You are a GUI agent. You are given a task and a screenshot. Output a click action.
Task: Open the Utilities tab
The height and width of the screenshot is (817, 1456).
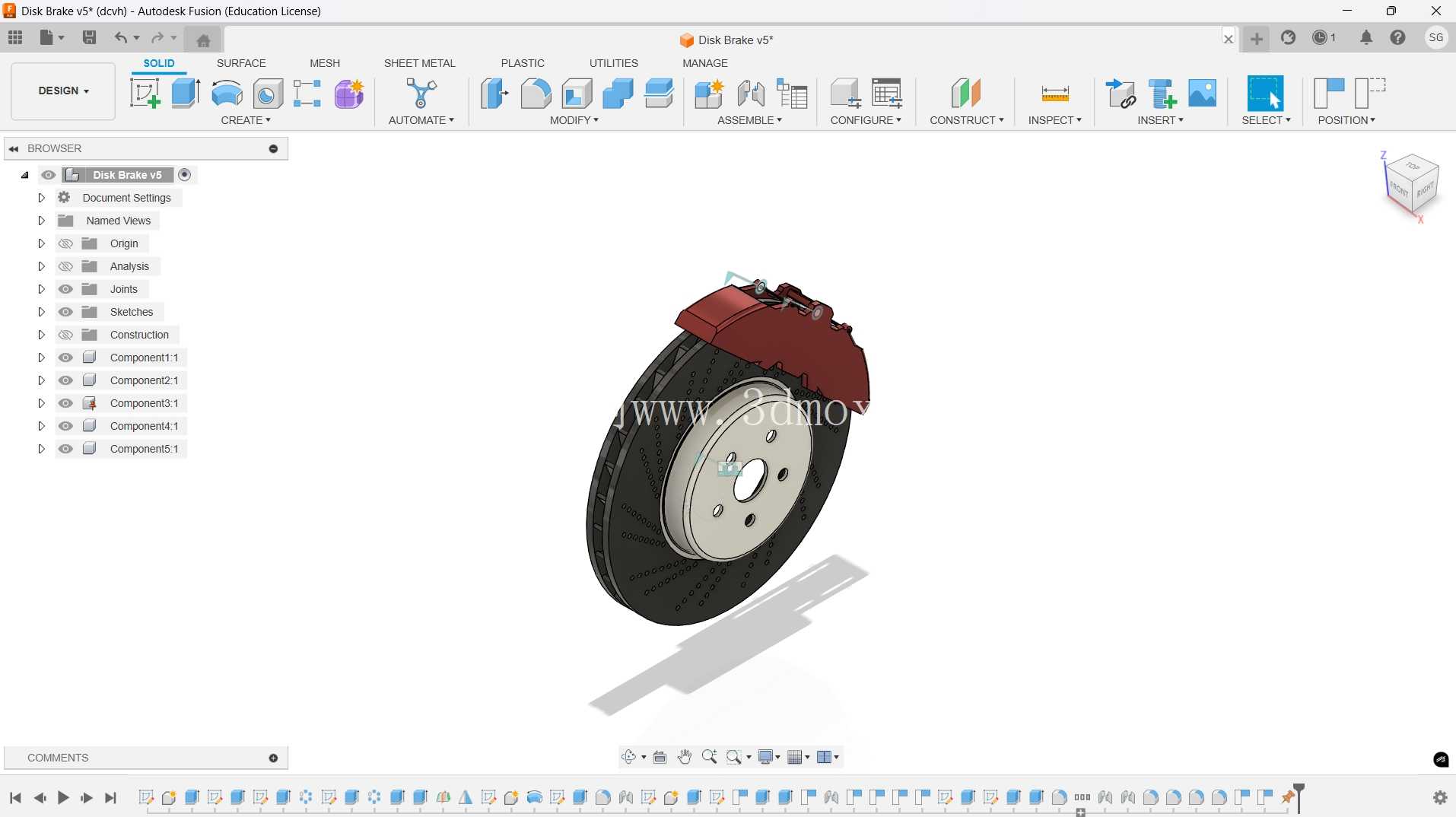point(614,63)
